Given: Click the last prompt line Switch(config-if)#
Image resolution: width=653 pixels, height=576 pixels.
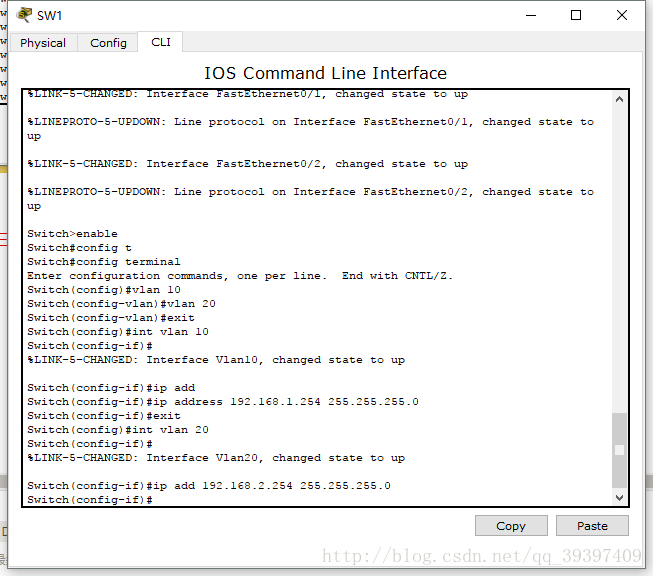Looking at the screenshot, I should pos(90,499).
